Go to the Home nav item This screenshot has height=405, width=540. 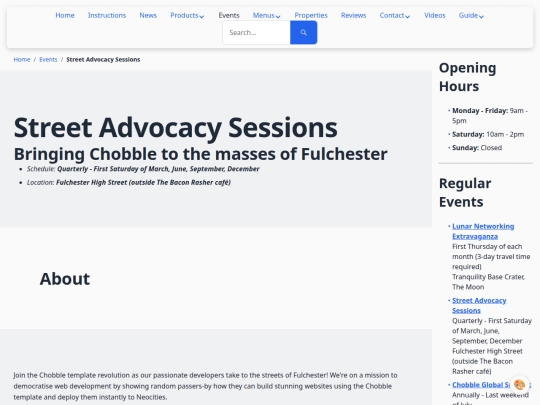(x=65, y=15)
